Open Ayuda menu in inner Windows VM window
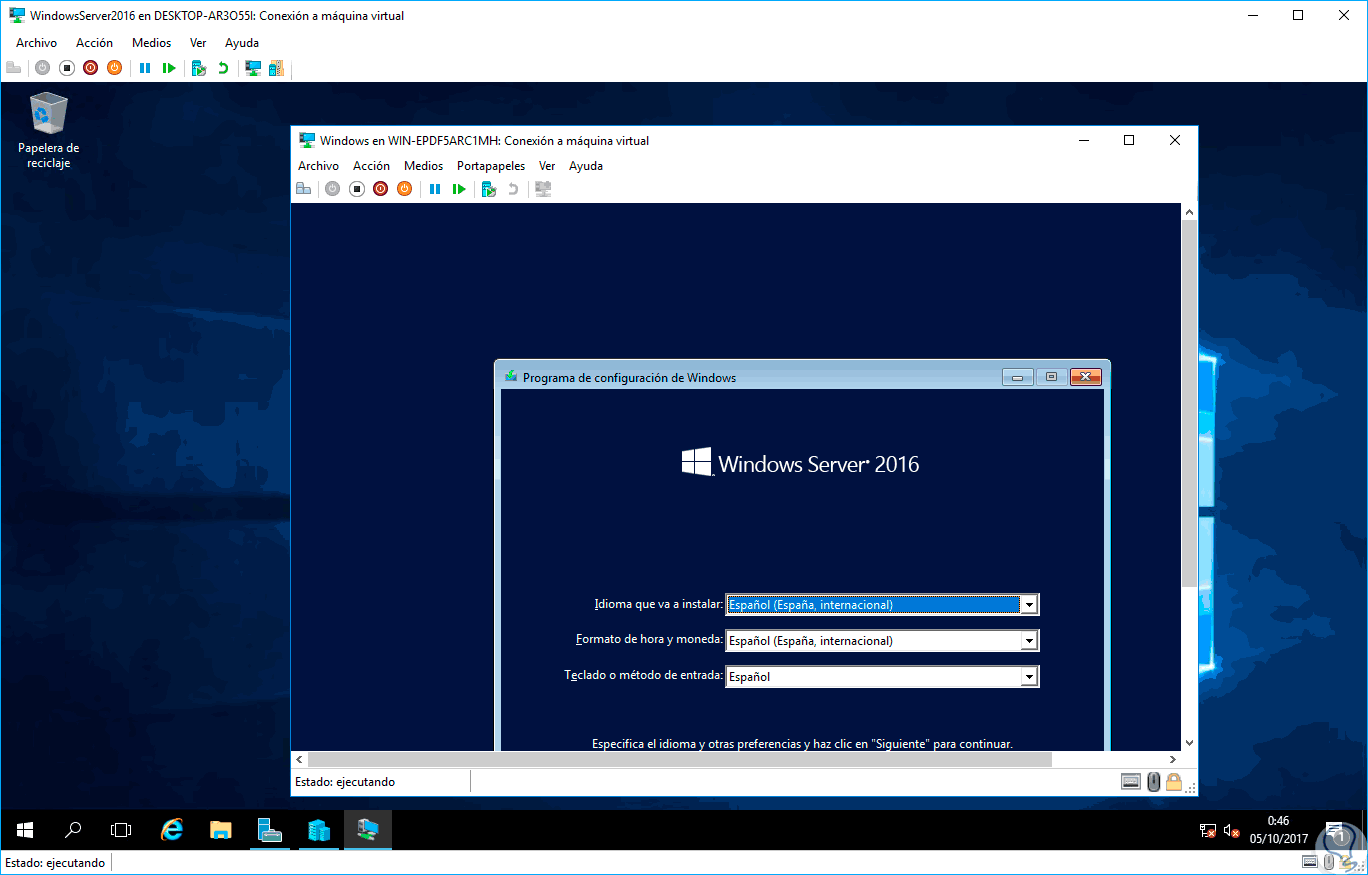Image resolution: width=1368 pixels, height=875 pixels. 586,166
